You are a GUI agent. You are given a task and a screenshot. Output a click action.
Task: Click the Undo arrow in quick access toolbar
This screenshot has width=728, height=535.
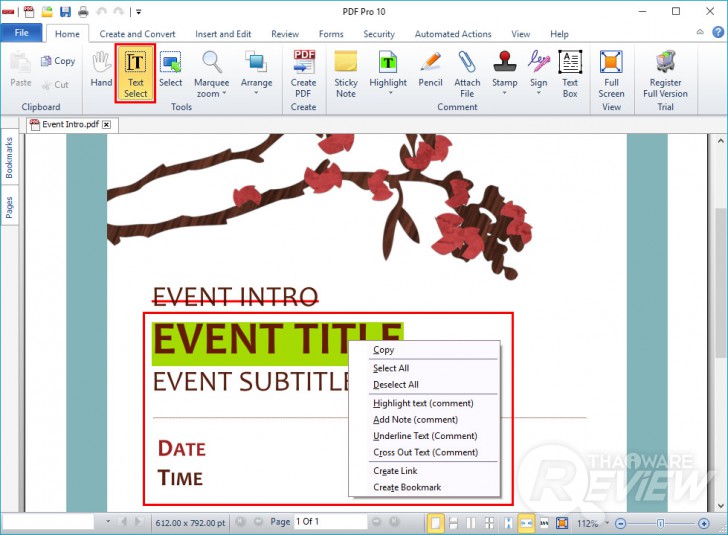pyautogui.click(x=101, y=12)
